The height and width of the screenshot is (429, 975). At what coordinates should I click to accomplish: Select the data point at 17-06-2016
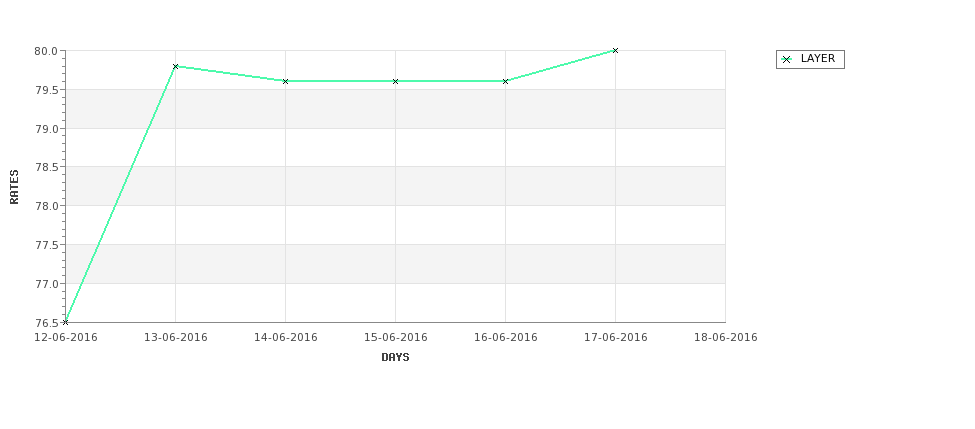[x=615, y=50]
